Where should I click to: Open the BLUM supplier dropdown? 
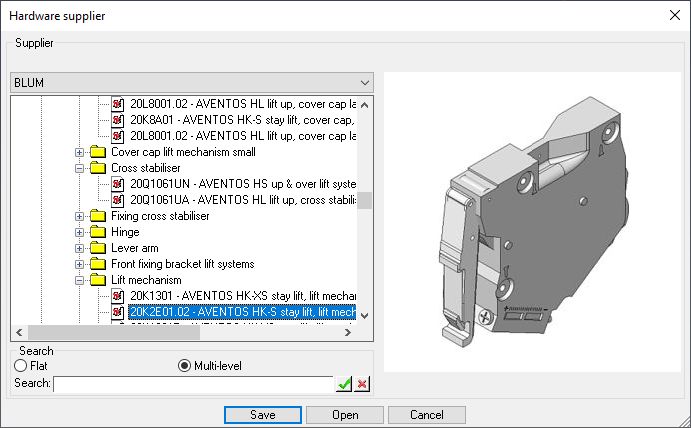(363, 82)
